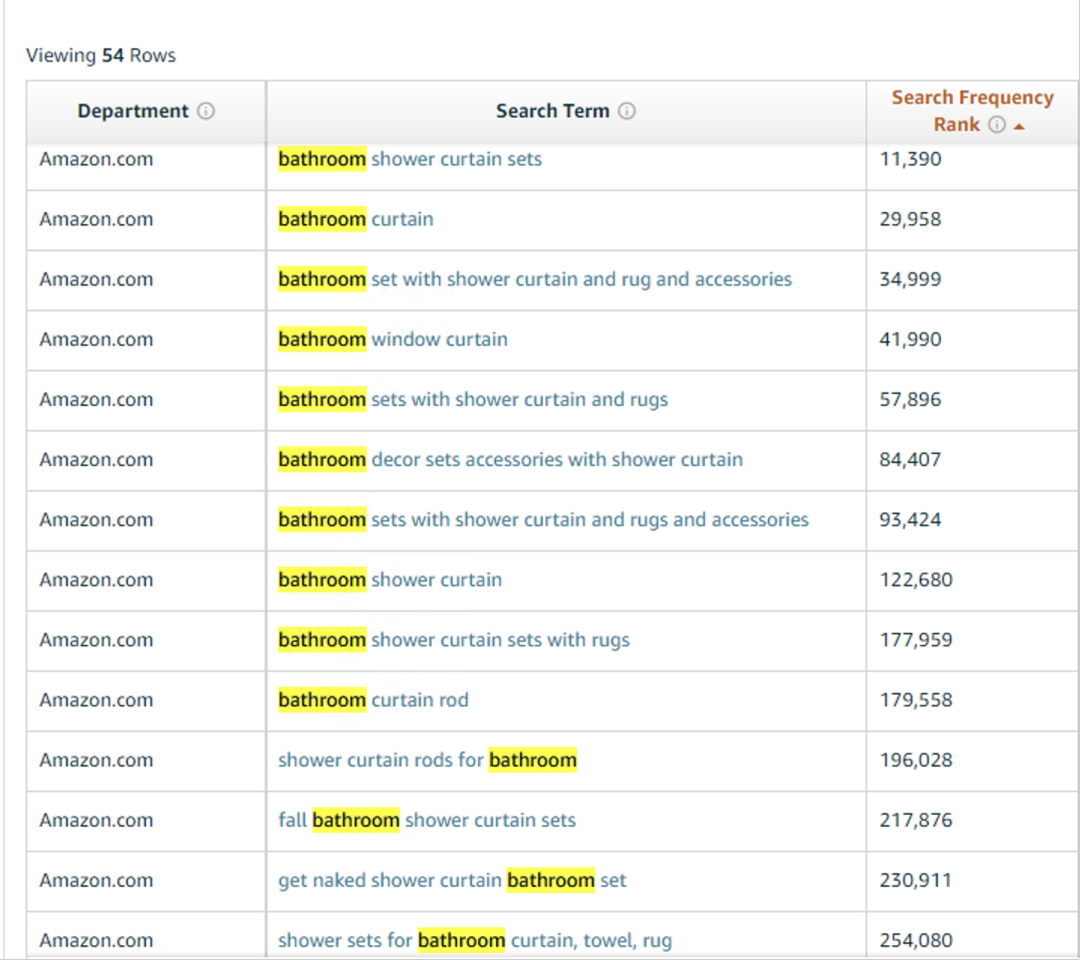The width and height of the screenshot is (1080, 960).
Task: Select the rank value 177,959
Action: [916, 640]
